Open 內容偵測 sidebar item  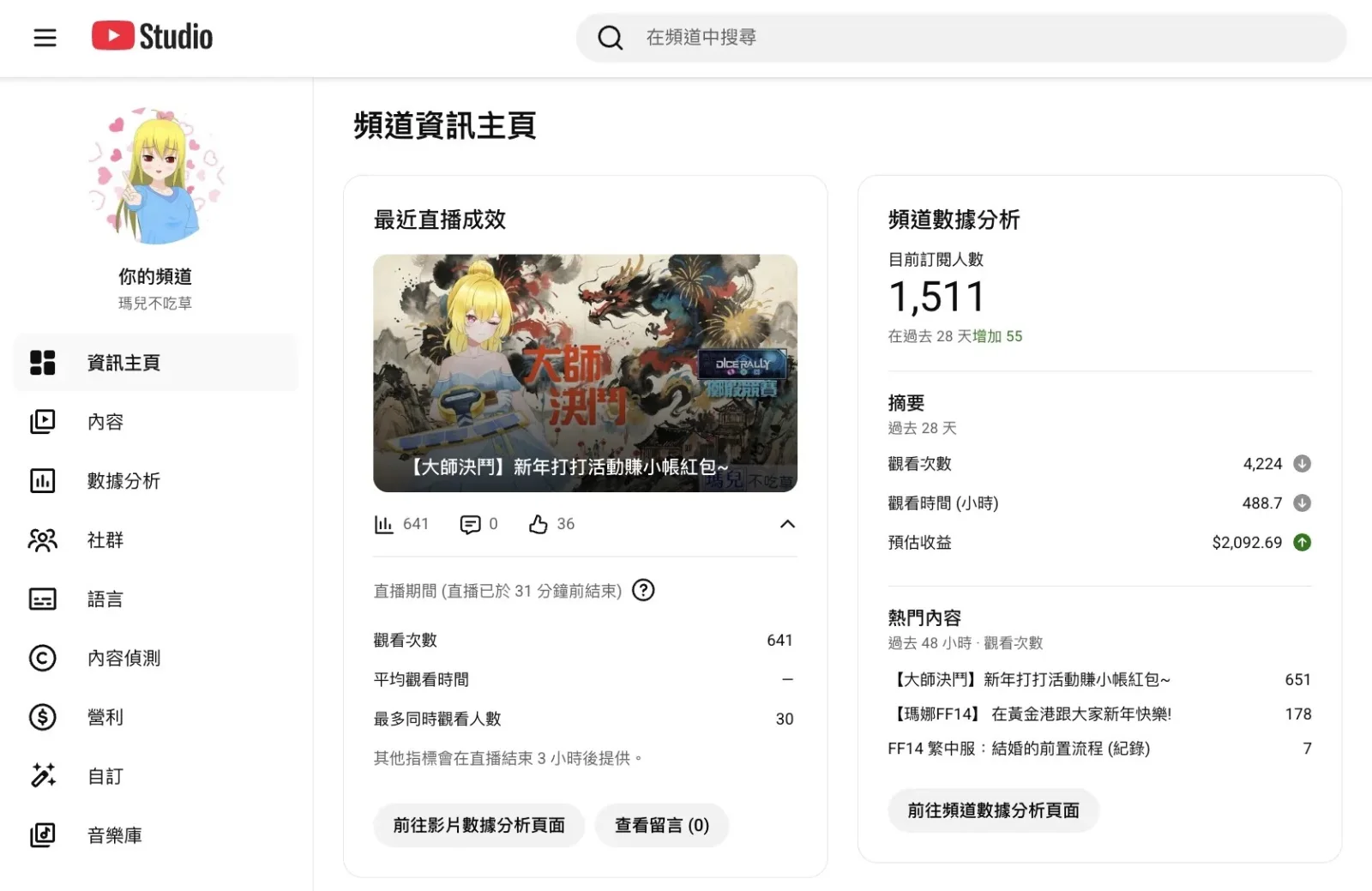[x=156, y=658]
